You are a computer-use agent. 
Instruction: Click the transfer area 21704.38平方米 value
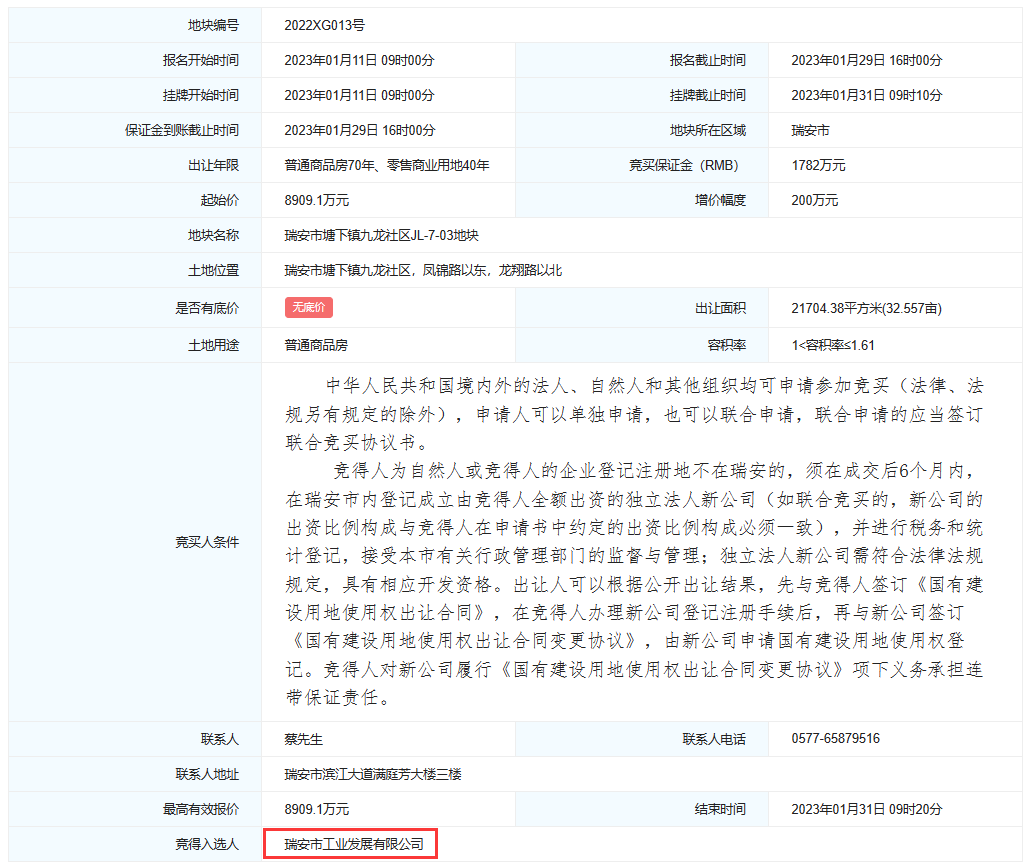pyautogui.click(x=866, y=309)
